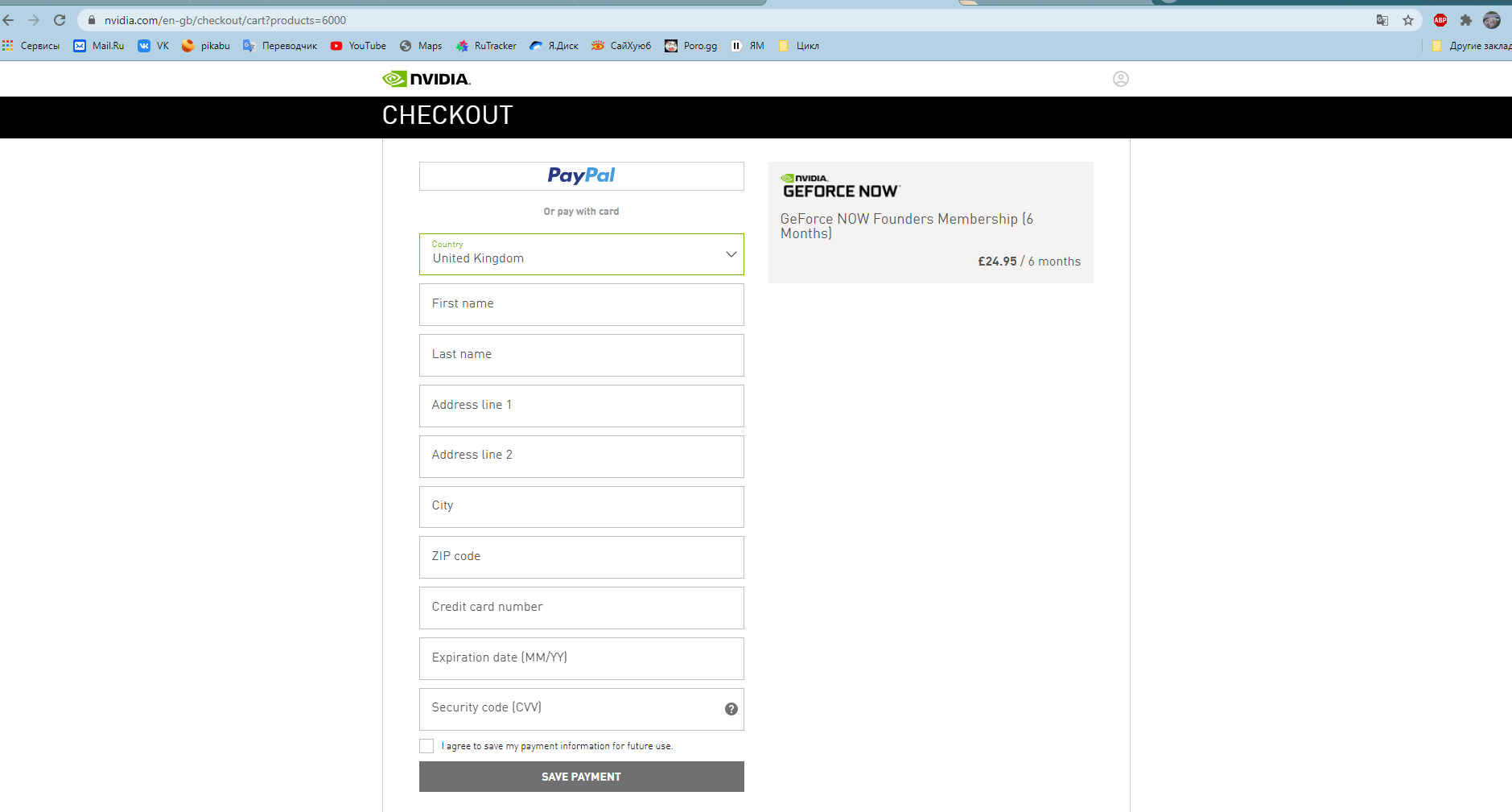The height and width of the screenshot is (812, 1512).
Task: Focus the ZIP code field
Action: [x=582, y=557]
